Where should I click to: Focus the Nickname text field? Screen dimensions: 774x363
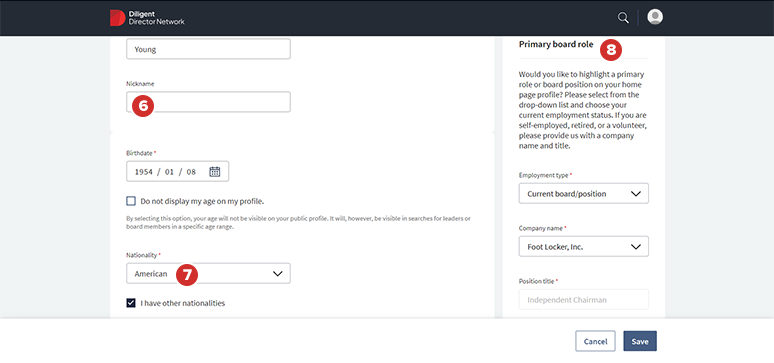pyautogui.click(x=208, y=102)
